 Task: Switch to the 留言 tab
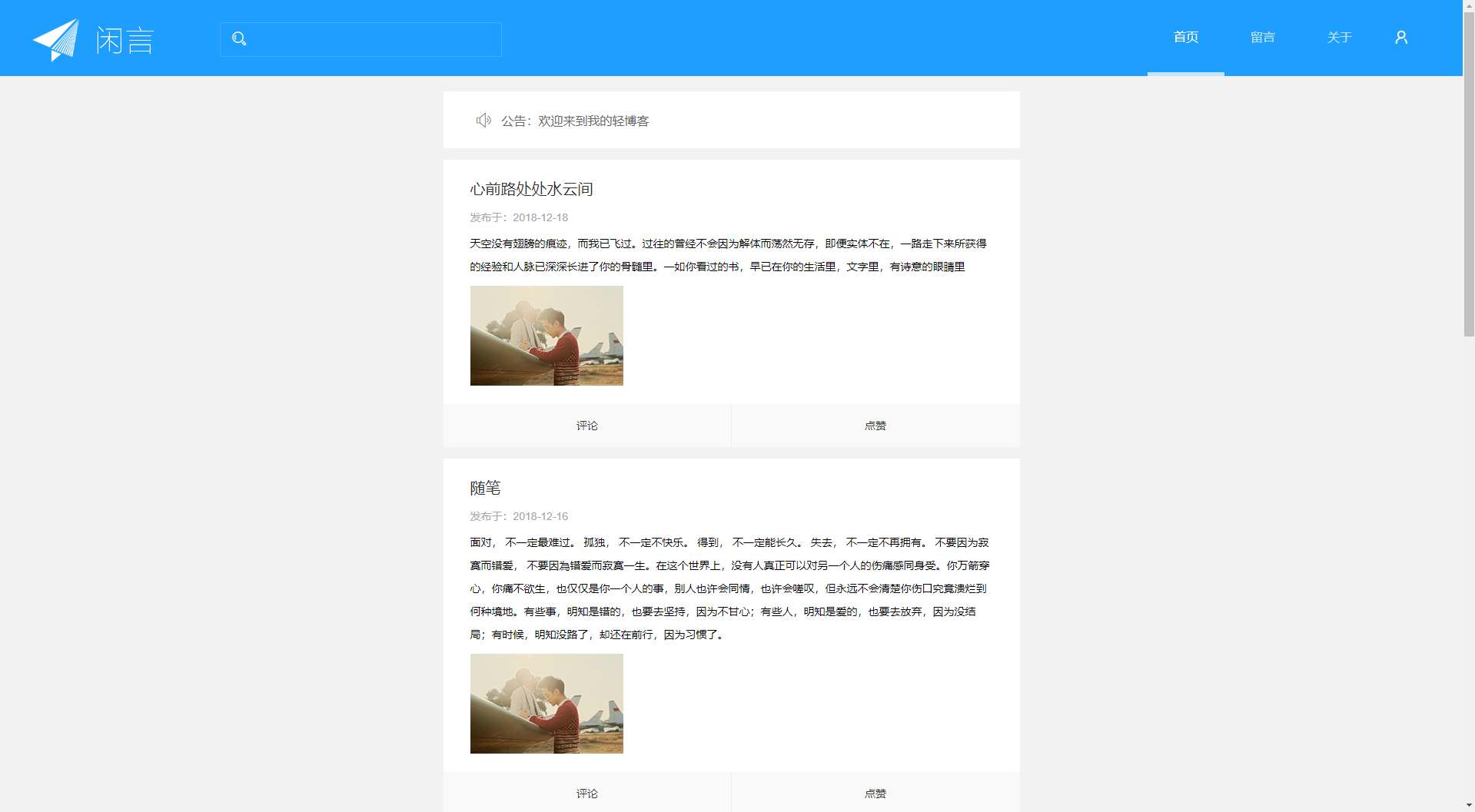1261,37
